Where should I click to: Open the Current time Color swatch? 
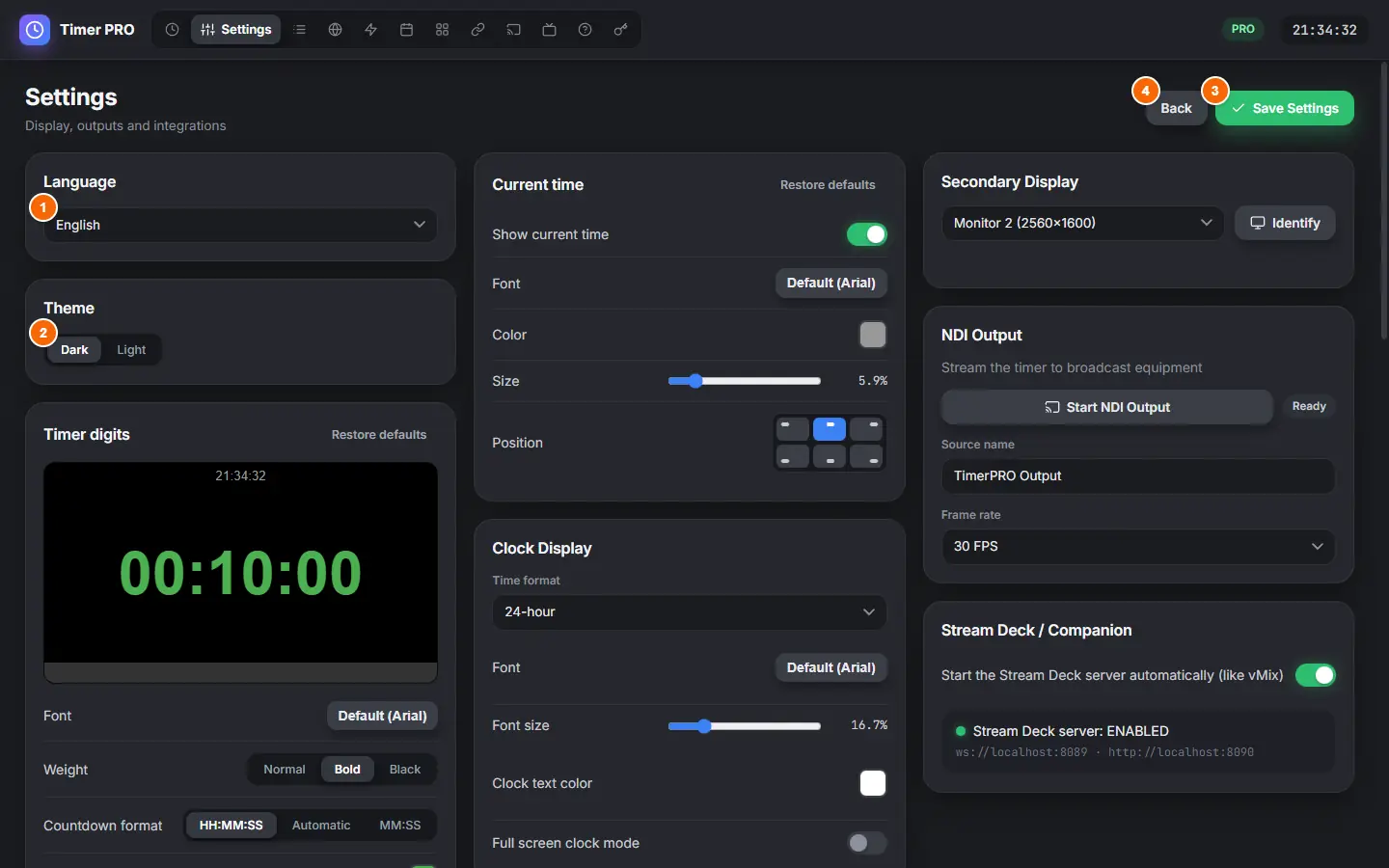[873, 335]
